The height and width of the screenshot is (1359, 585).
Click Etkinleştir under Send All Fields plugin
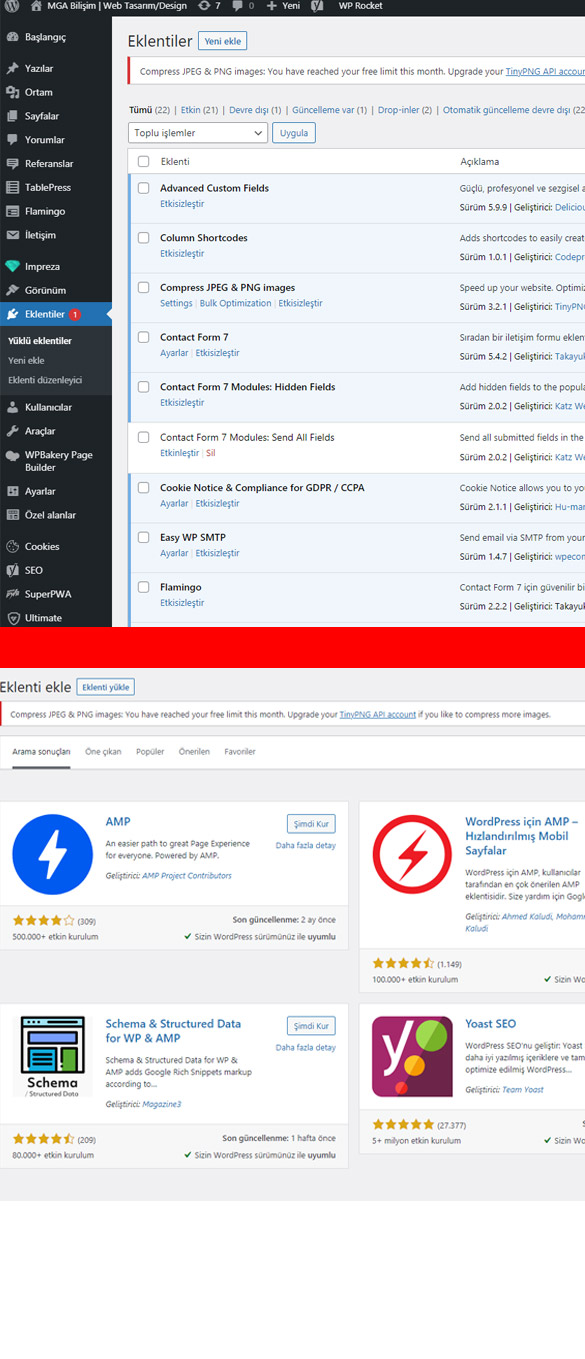pos(180,453)
